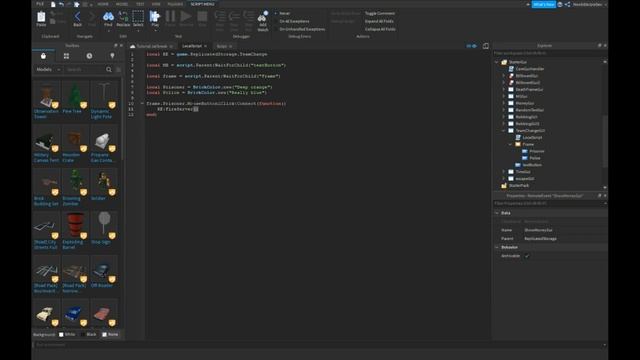Select the Pine Tree model thumbnail
This screenshot has height=360, width=640.
[x=75, y=98]
